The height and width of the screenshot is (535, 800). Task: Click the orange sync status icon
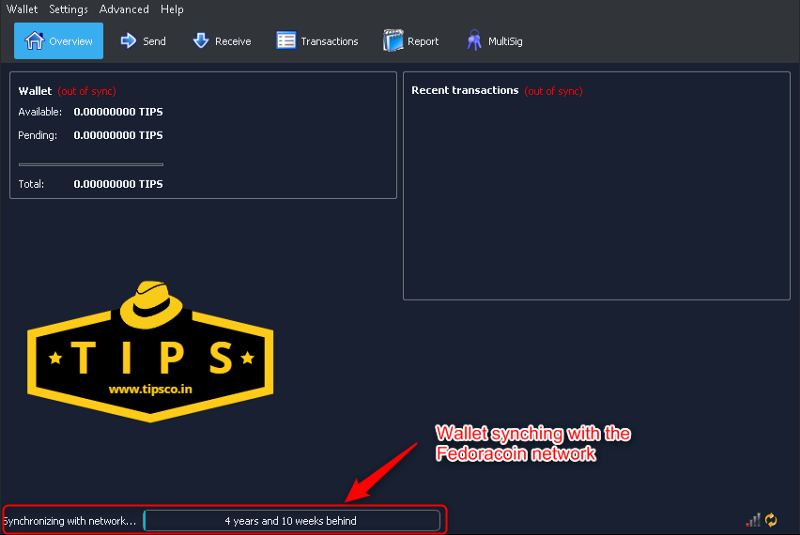771,520
